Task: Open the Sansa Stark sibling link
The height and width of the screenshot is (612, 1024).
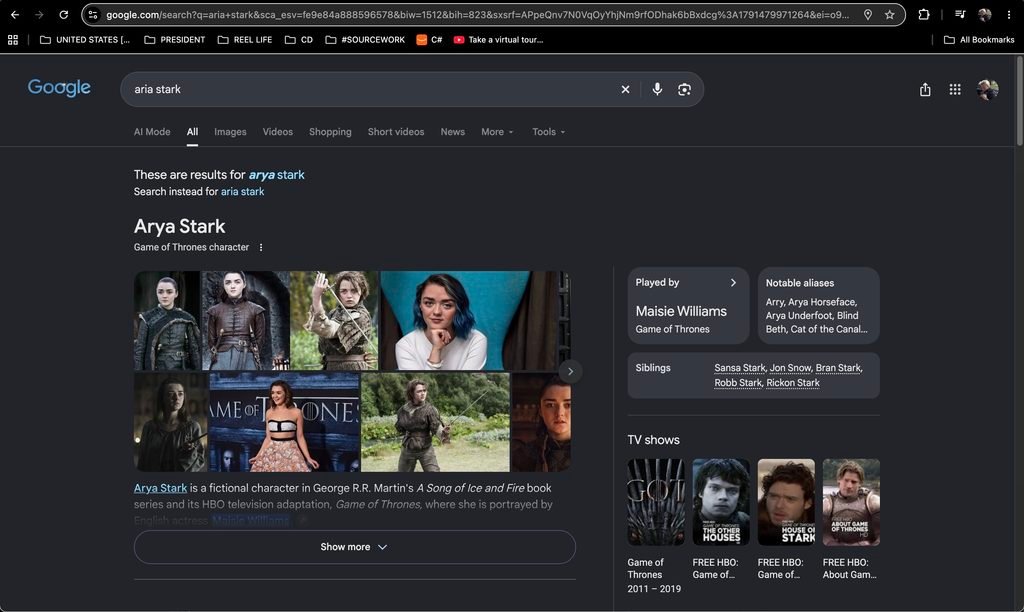Action: (740, 368)
